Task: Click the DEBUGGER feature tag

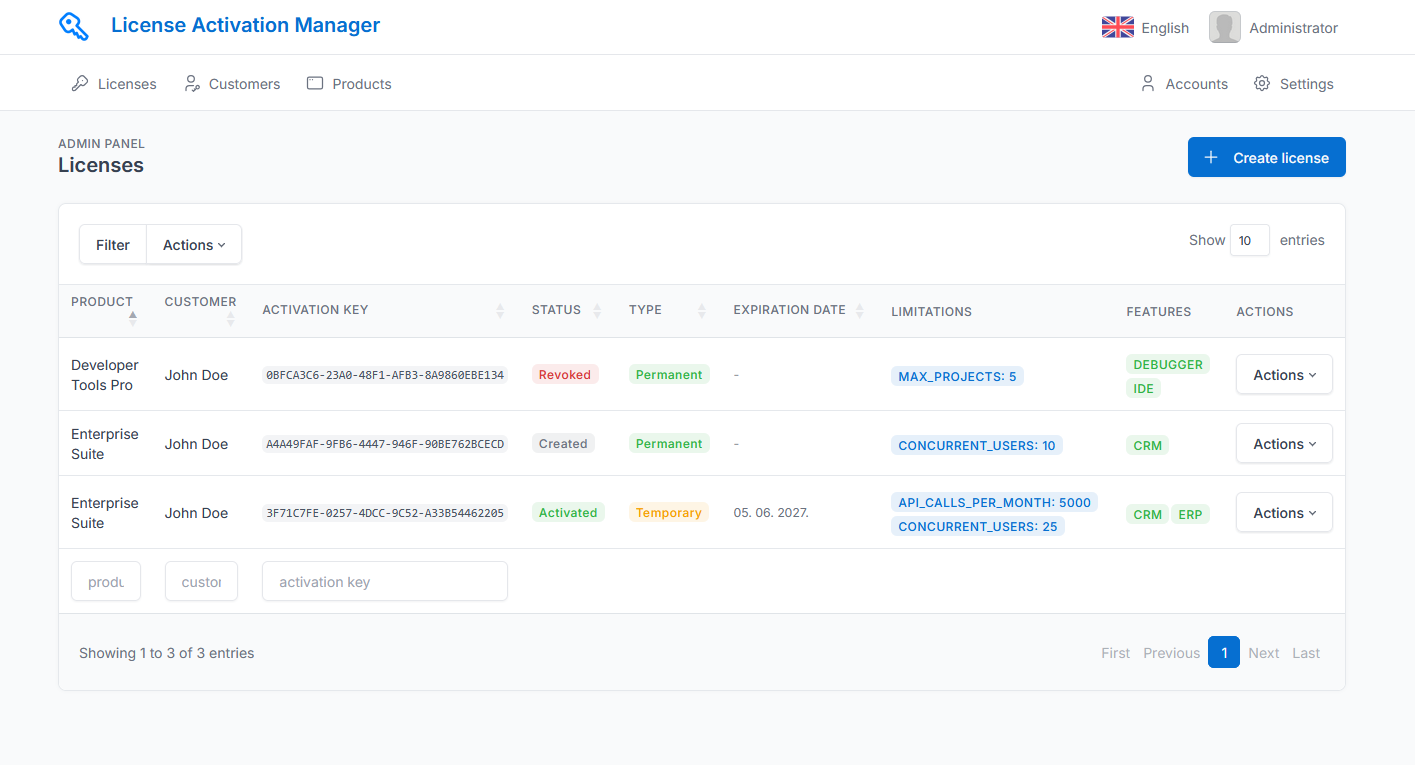Action: [x=1168, y=365]
